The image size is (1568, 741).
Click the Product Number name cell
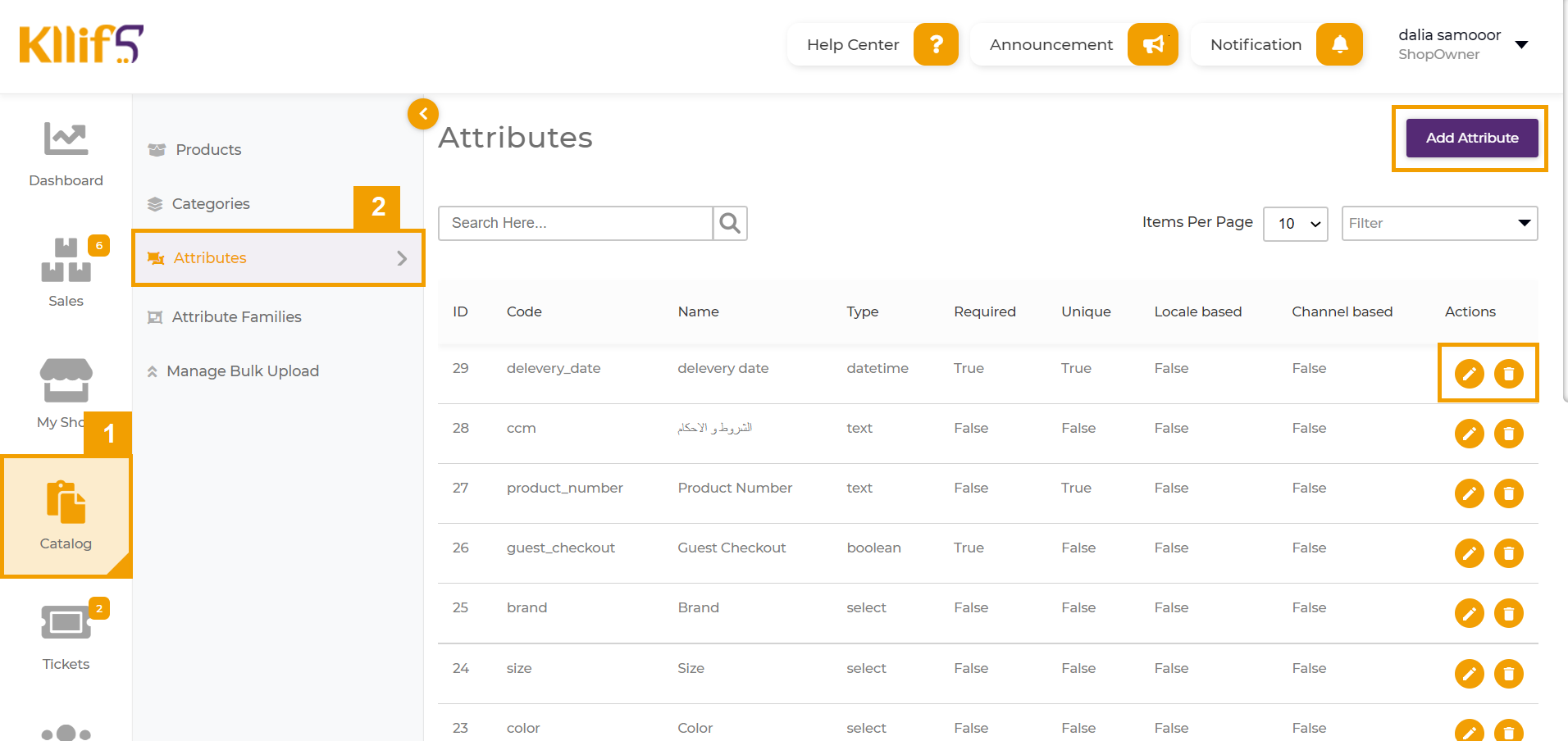point(735,488)
